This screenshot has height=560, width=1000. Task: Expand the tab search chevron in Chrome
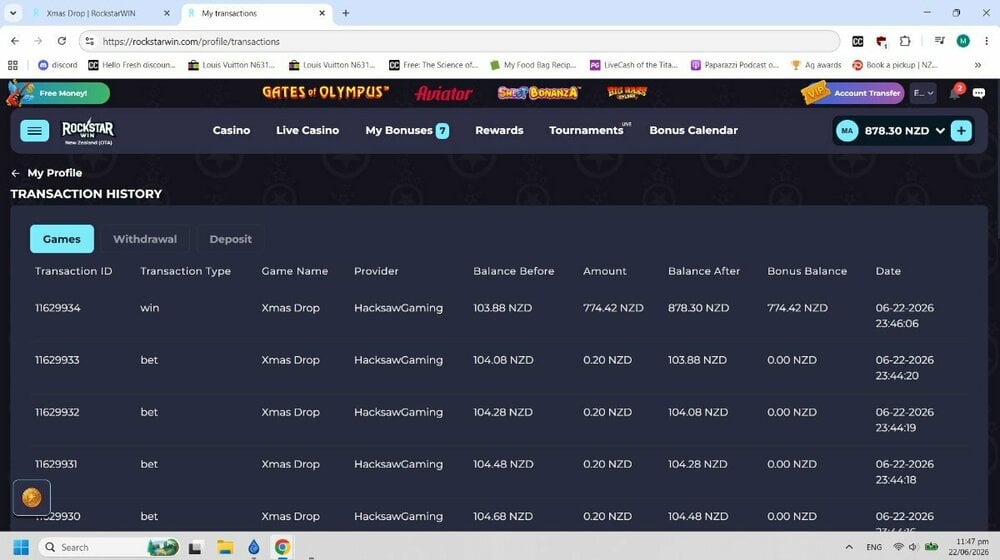[13, 13]
